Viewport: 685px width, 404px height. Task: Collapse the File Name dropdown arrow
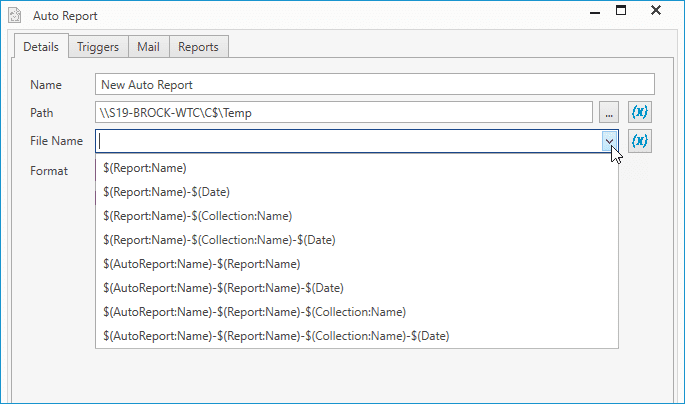coord(609,141)
